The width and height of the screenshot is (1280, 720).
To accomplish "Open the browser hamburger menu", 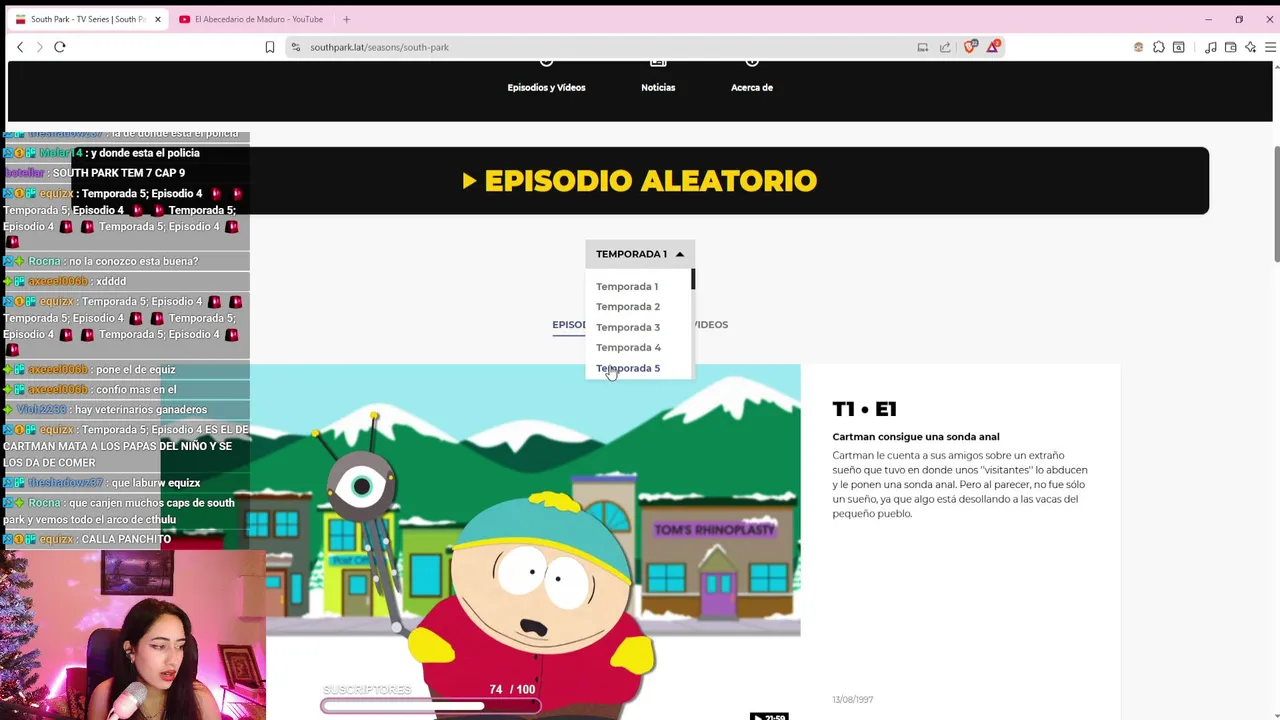I will click(x=1271, y=47).
